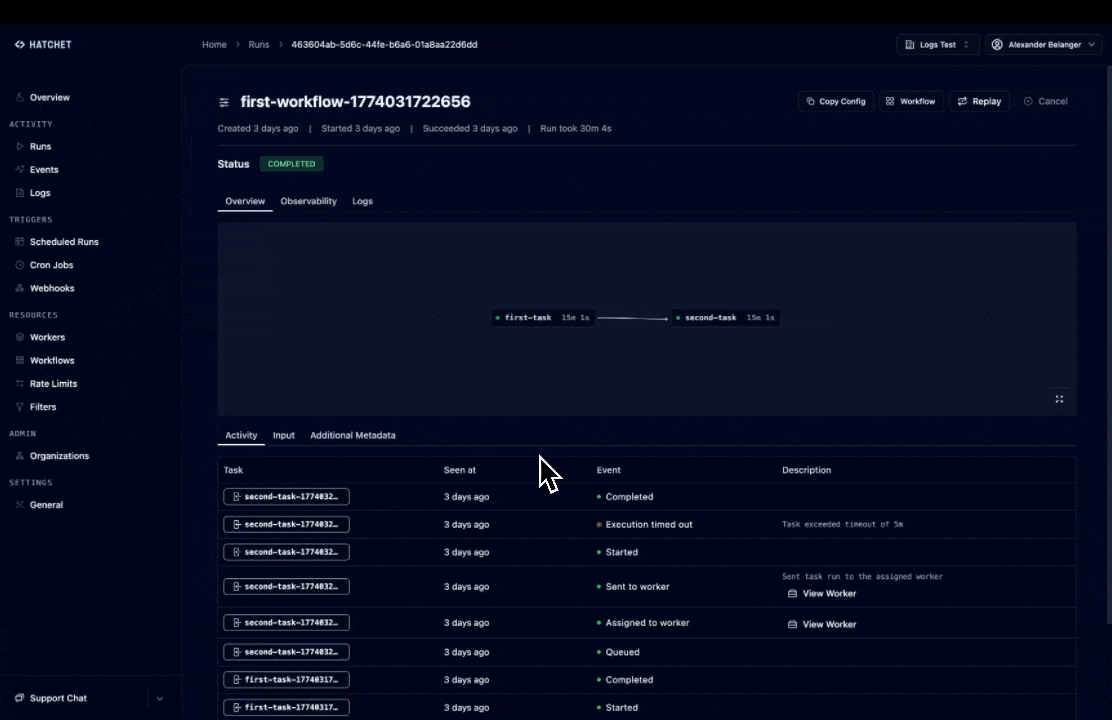Open Filters in the sidebar

(43, 407)
